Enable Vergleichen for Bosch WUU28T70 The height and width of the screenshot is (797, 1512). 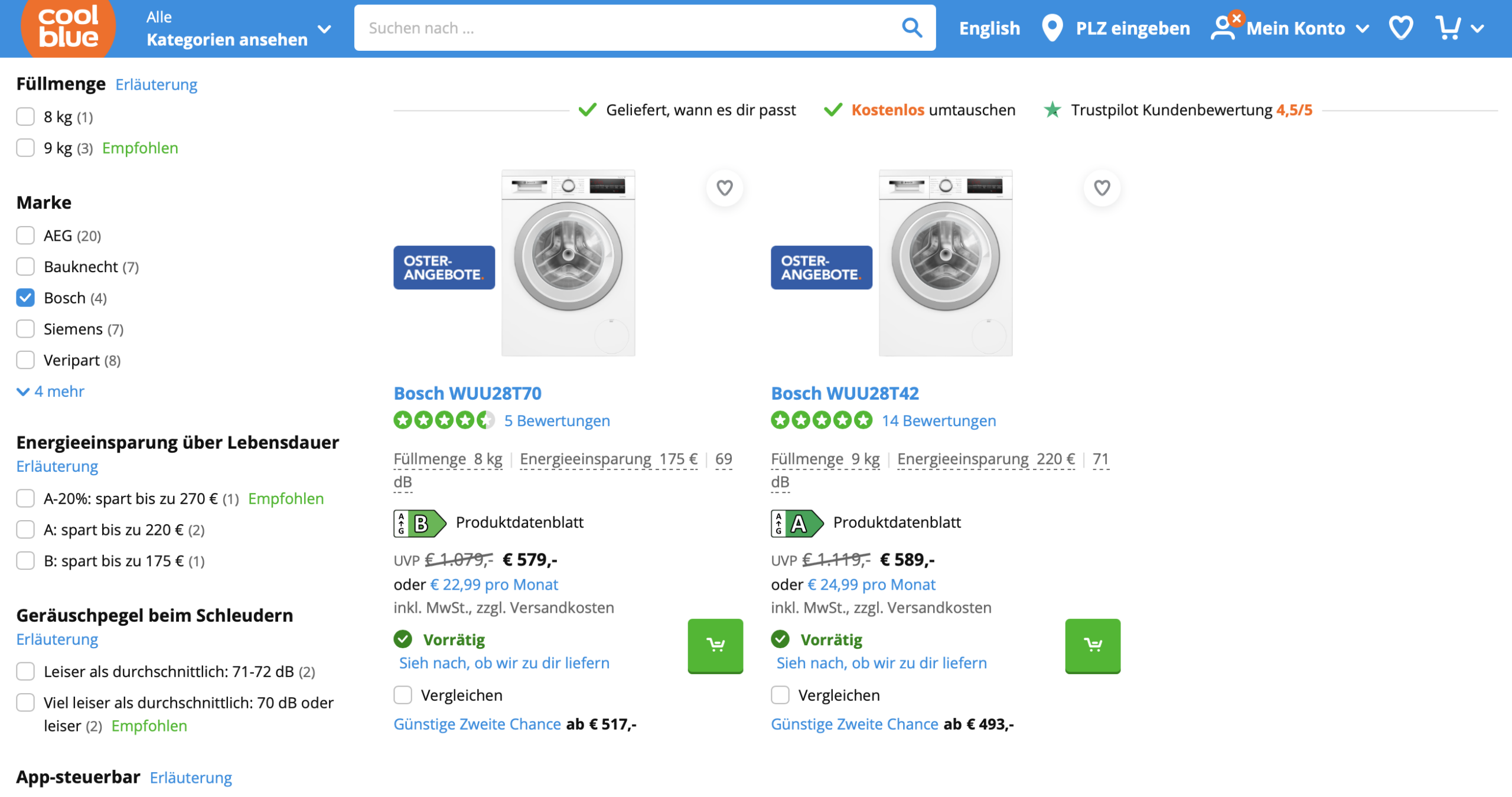(x=403, y=695)
